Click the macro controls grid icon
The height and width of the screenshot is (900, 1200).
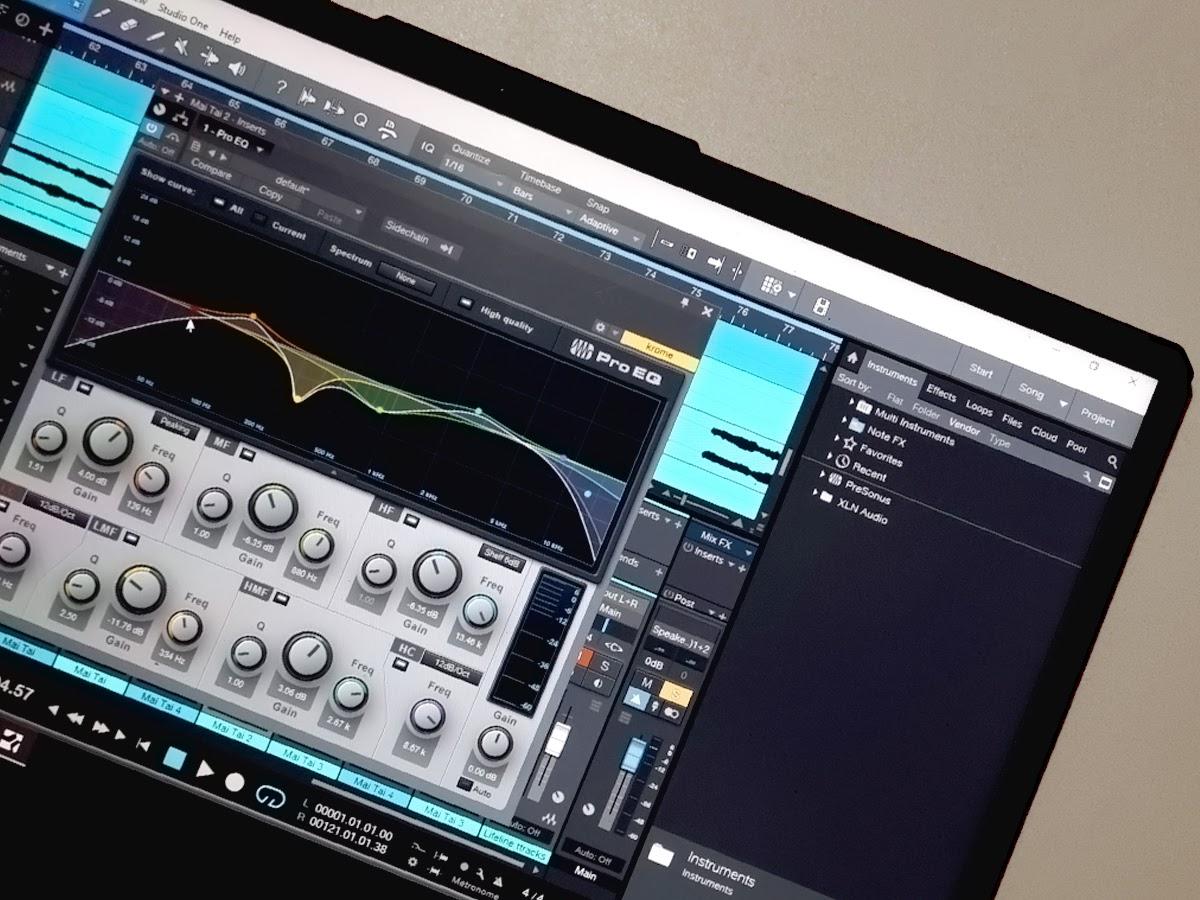pyautogui.click(x=771, y=287)
